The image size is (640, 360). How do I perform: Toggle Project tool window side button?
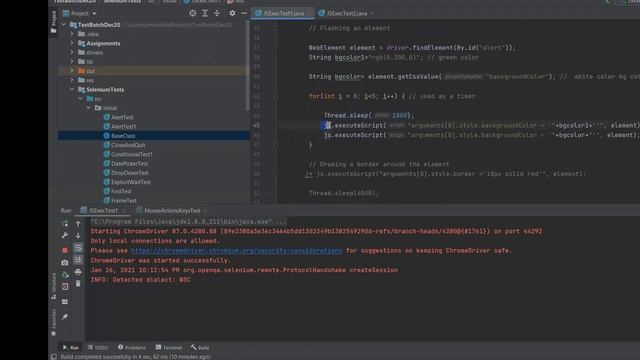point(53,23)
